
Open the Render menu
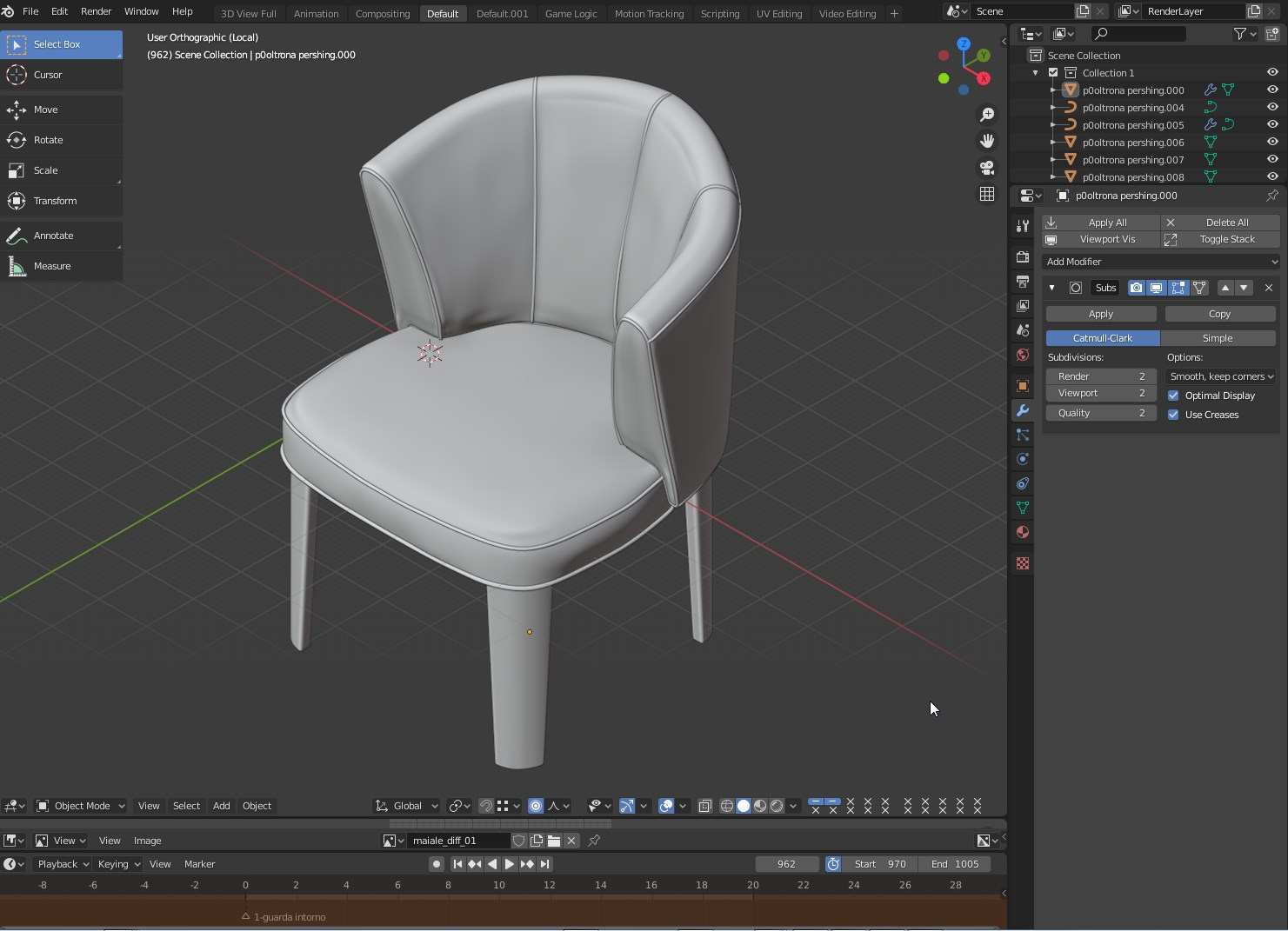tap(96, 11)
